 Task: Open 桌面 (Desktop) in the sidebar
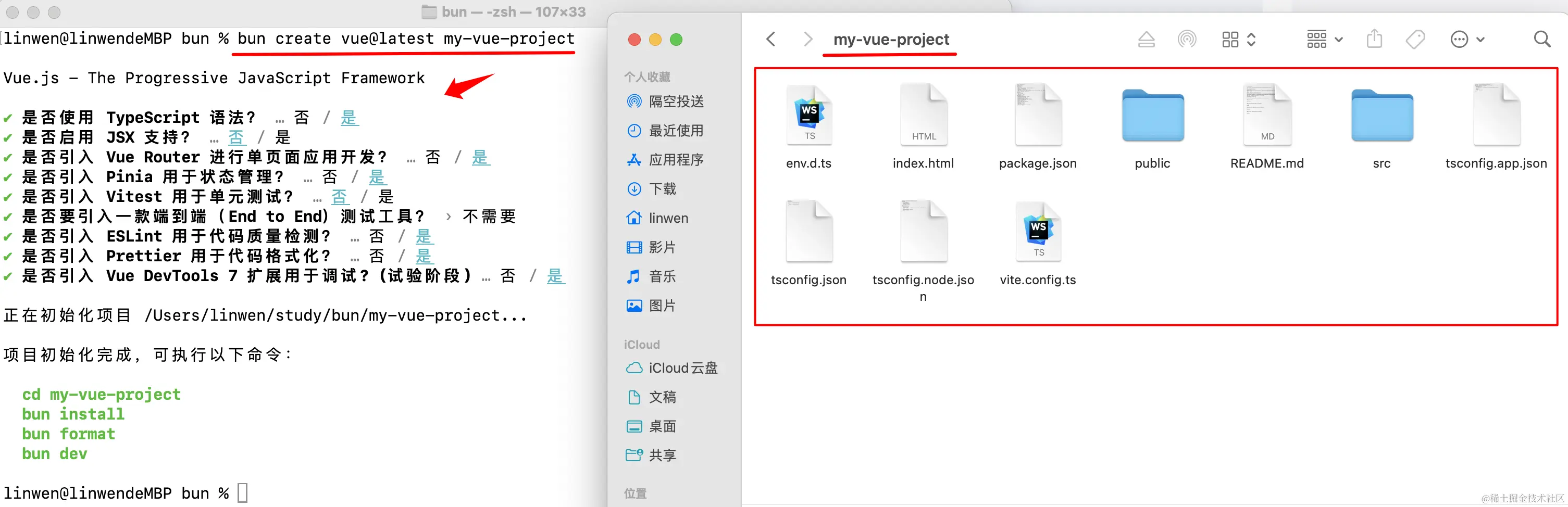click(x=652, y=427)
